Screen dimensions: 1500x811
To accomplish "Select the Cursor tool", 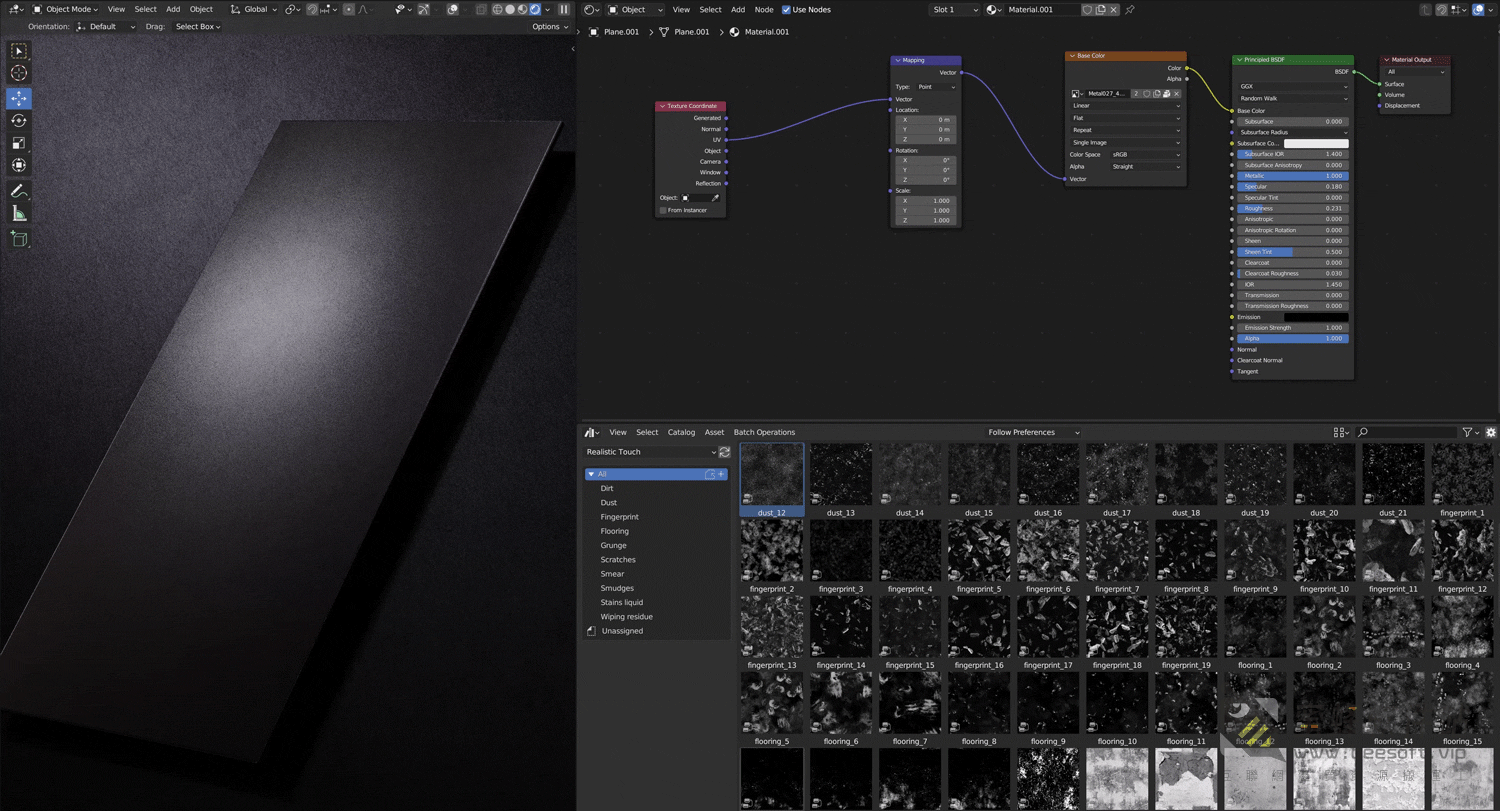I will coord(19,73).
